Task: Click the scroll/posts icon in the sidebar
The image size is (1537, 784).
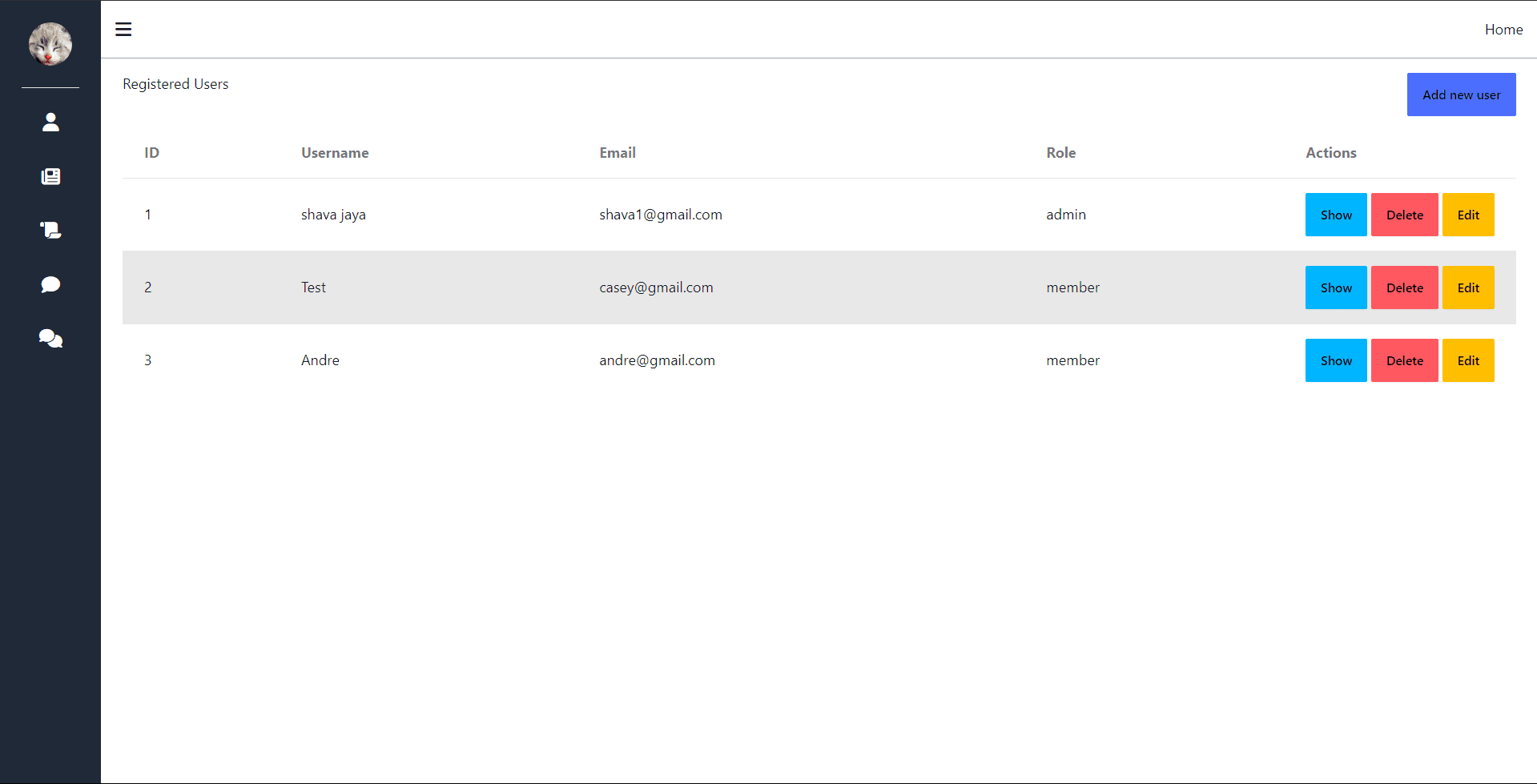Action: (50, 230)
